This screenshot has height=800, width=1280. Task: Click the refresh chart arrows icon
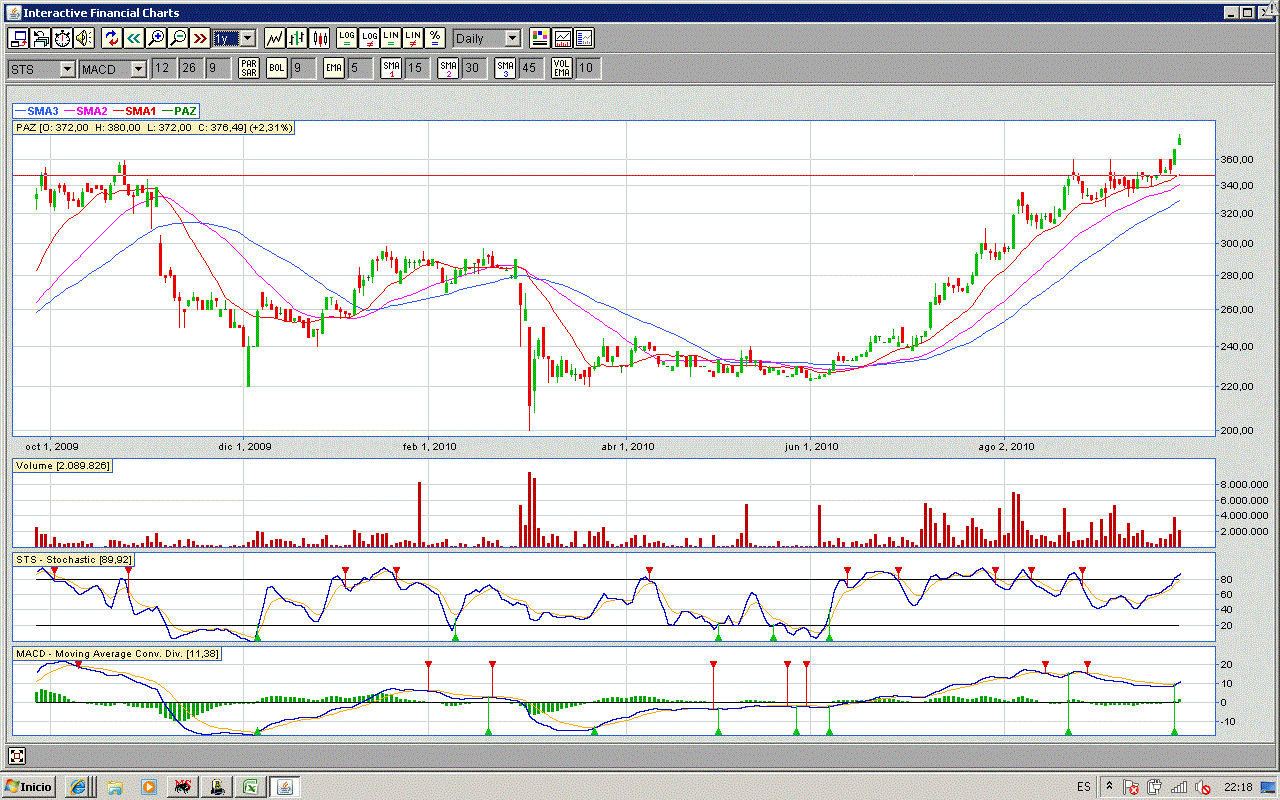(112, 38)
